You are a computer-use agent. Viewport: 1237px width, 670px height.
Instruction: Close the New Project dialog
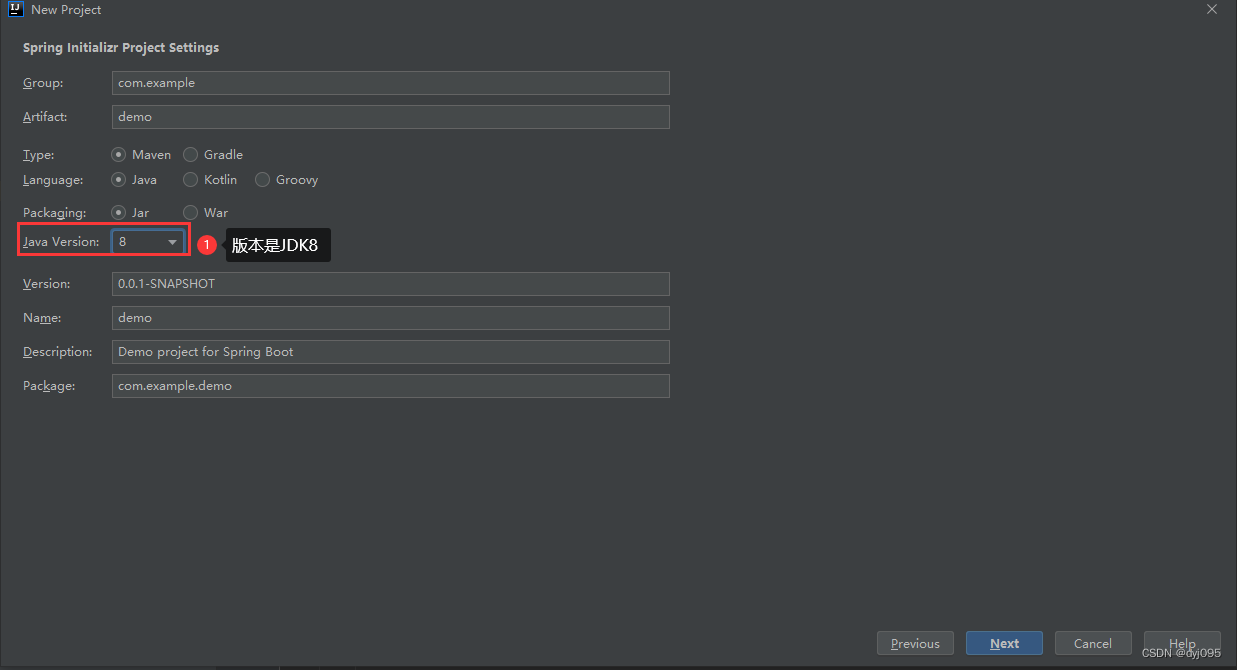coord(1211,9)
